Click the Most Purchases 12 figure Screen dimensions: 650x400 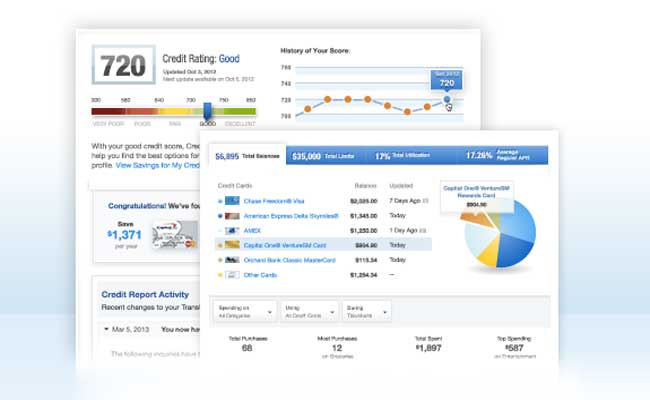click(337, 347)
